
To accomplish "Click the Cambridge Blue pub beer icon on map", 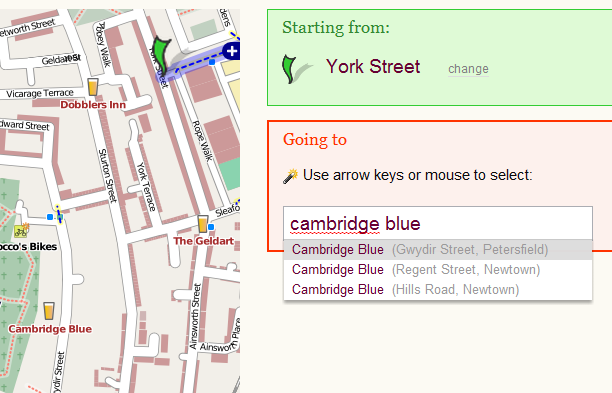I will (49, 311).
